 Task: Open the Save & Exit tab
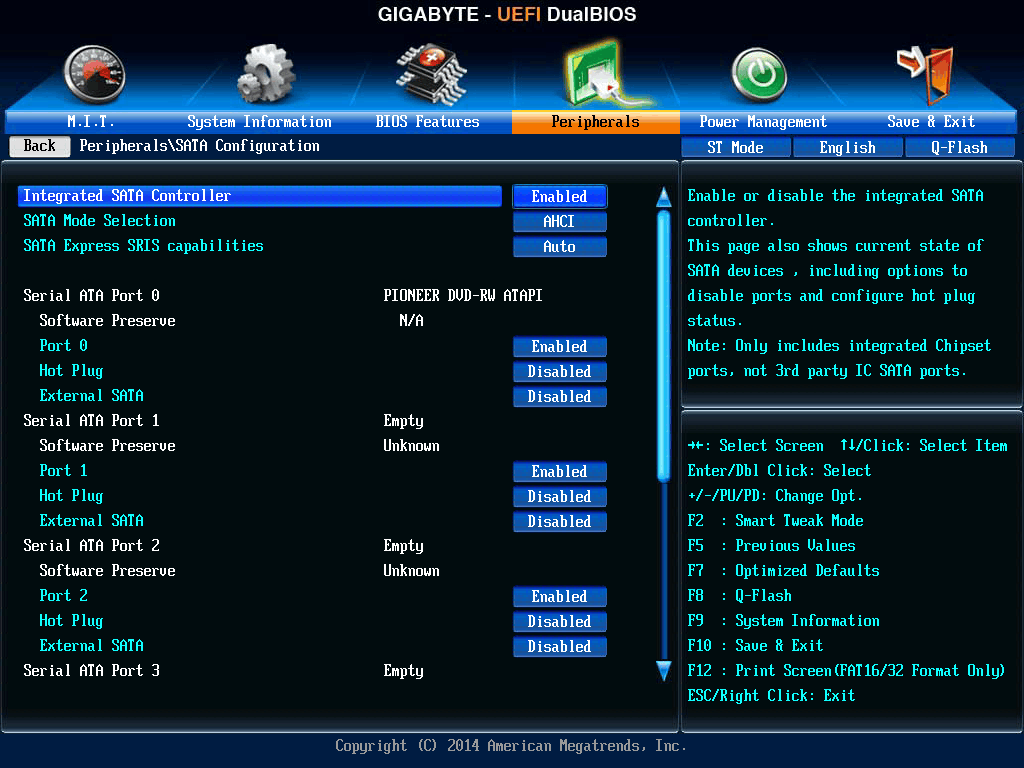click(931, 122)
